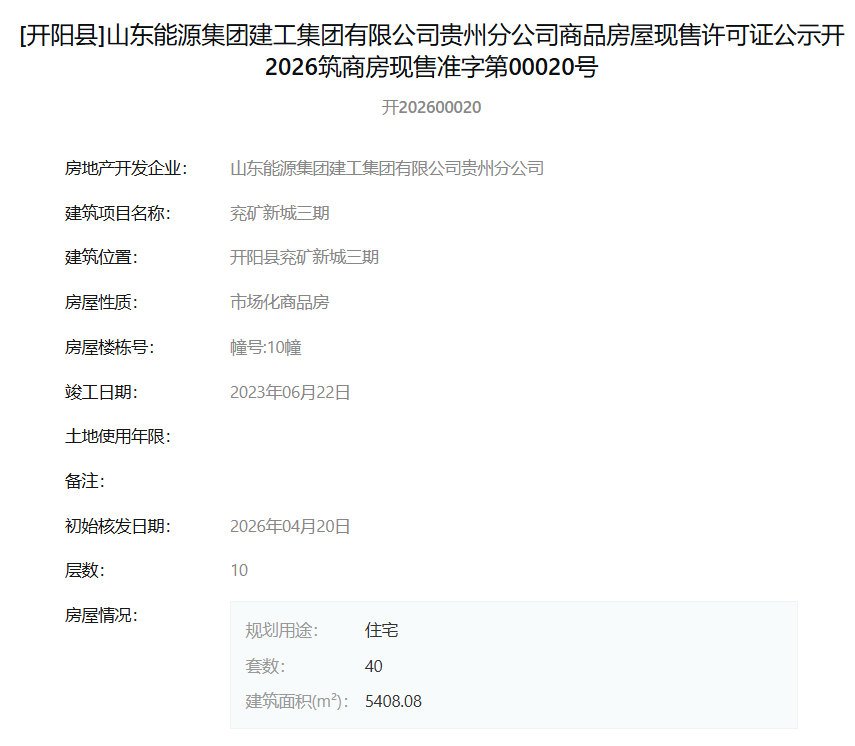Select the permit number 开202600020 subtitle
Screen dimensions: 855x746
tap(431, 107)
